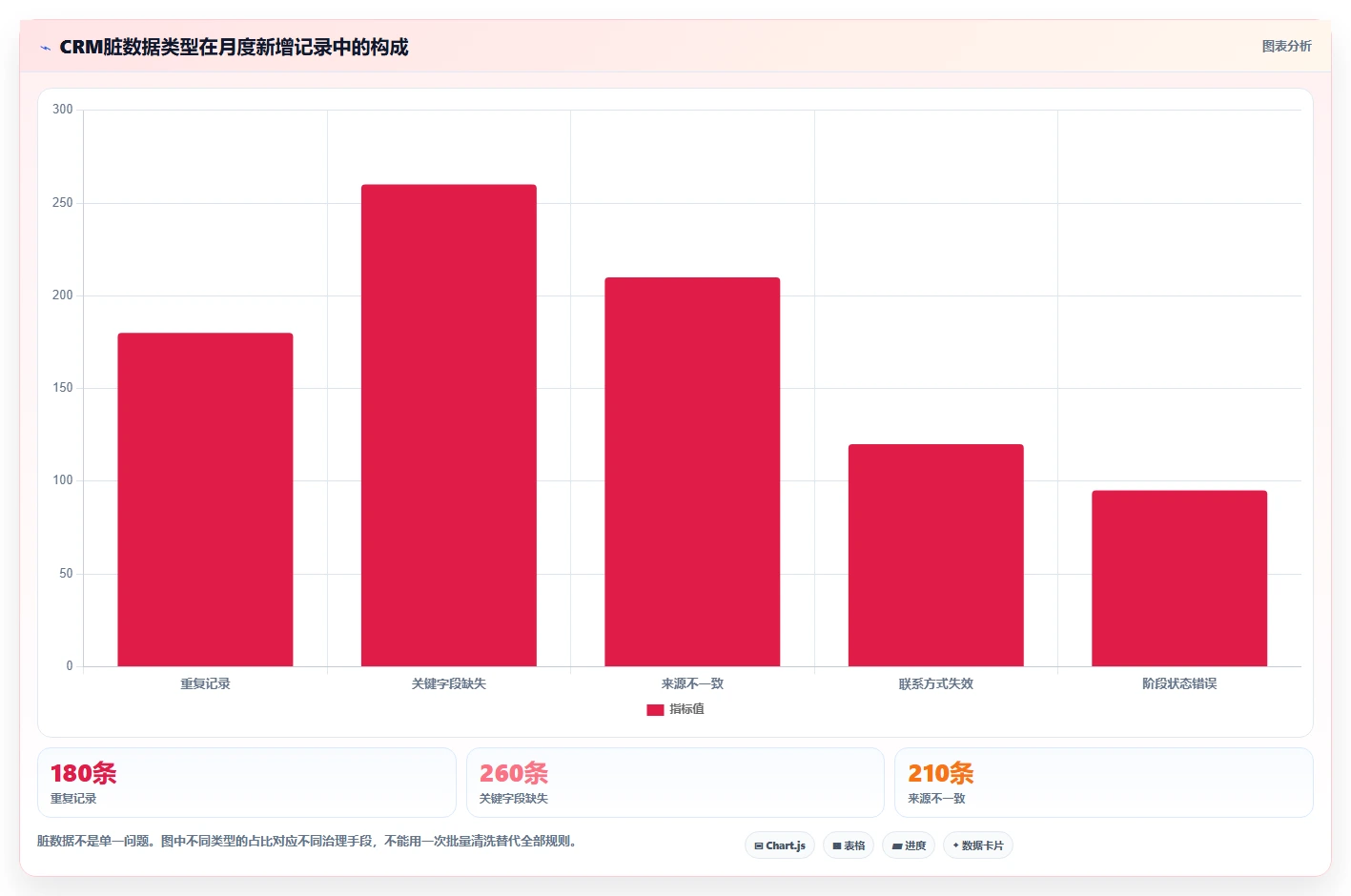Image resolution: width=1351 pixels, height=896 pixels.
Task: Click the chart title CRM脏数据类型在月度新增记录中的构成
Action: (x=234, y=47)
